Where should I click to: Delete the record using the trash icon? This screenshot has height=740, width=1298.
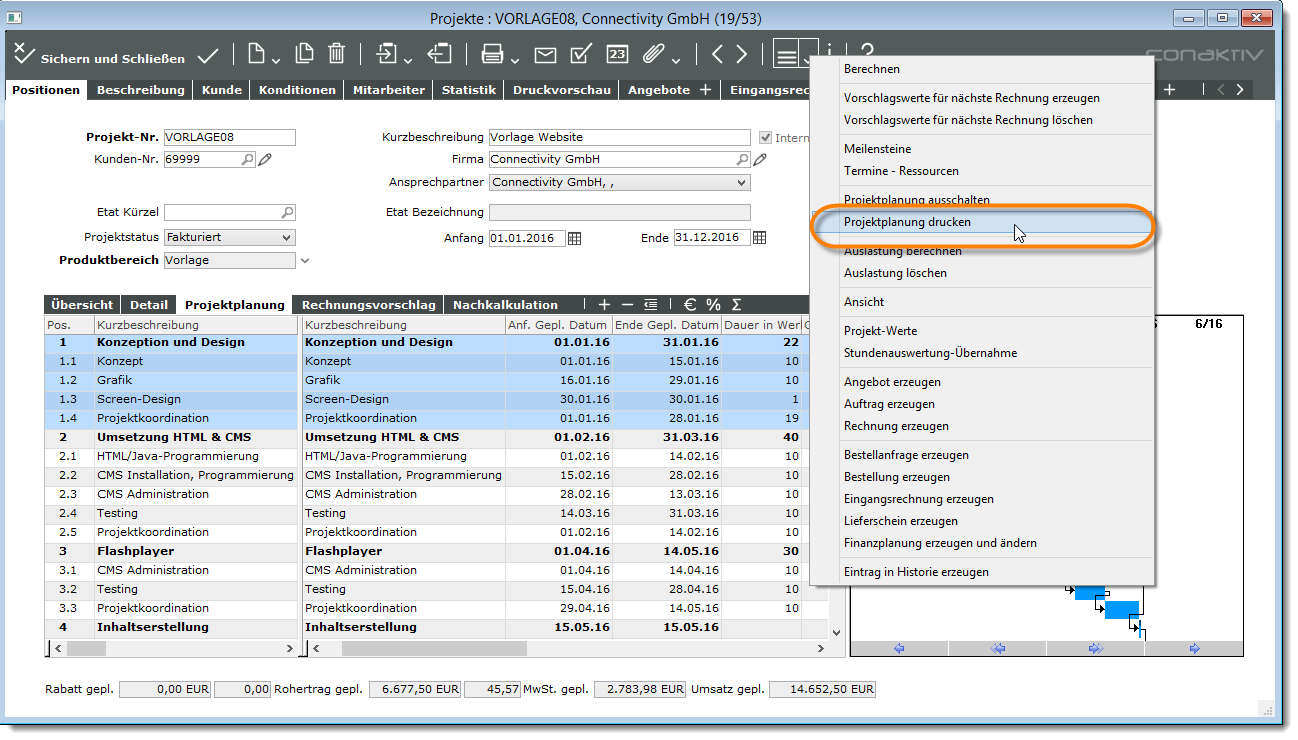(338, 56)
